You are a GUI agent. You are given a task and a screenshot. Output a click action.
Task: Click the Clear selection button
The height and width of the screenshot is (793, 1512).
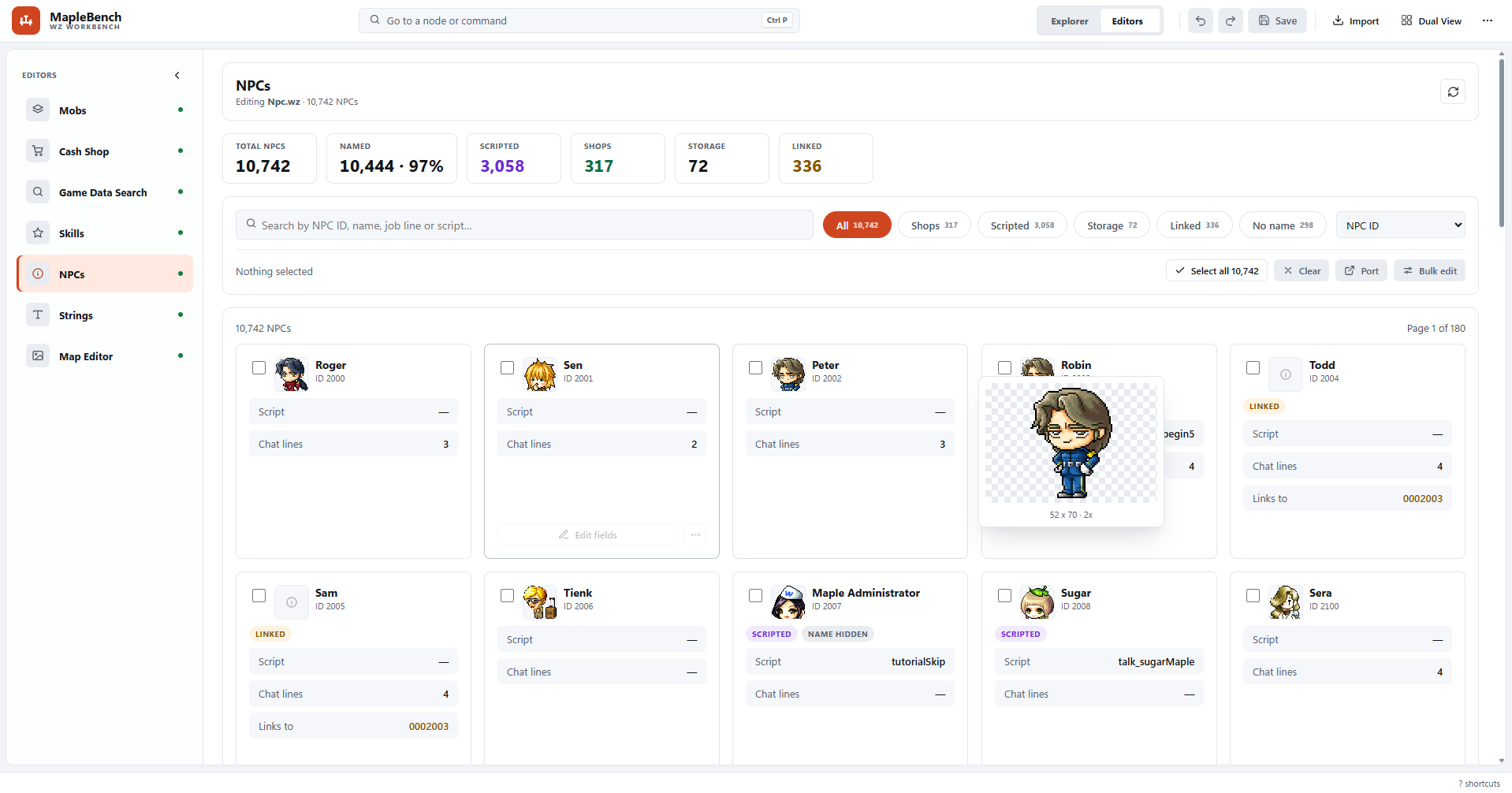pyautogui.click(x=1302, y=270)
